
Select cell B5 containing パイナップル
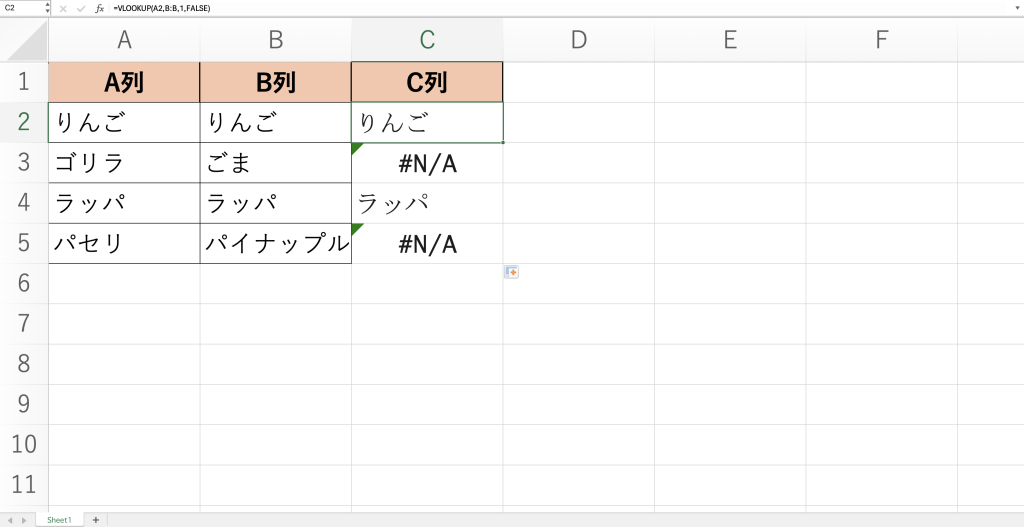(x=276, y=243)
